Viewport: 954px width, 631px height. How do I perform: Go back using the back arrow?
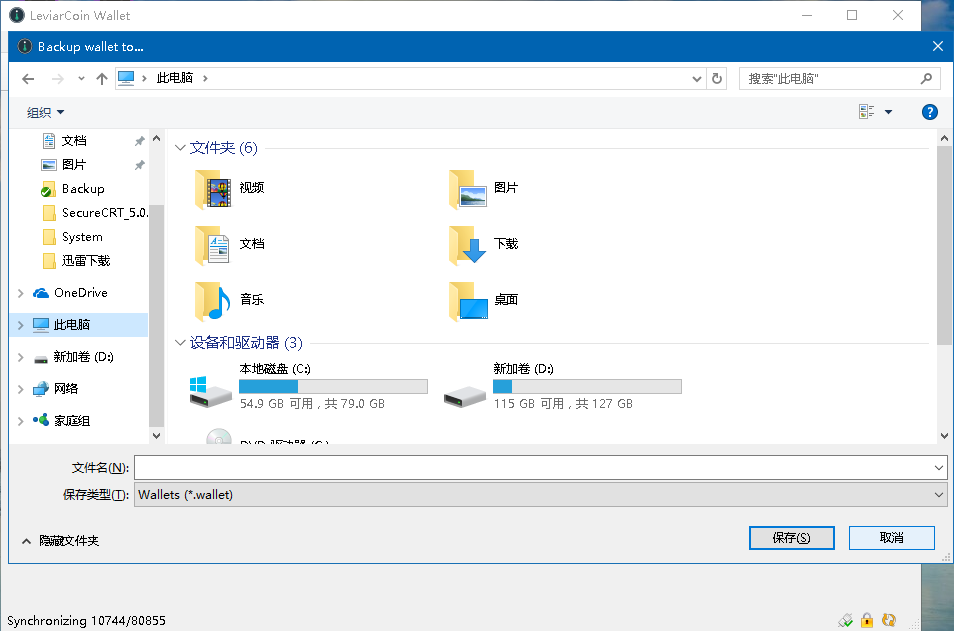coord(28,78)
